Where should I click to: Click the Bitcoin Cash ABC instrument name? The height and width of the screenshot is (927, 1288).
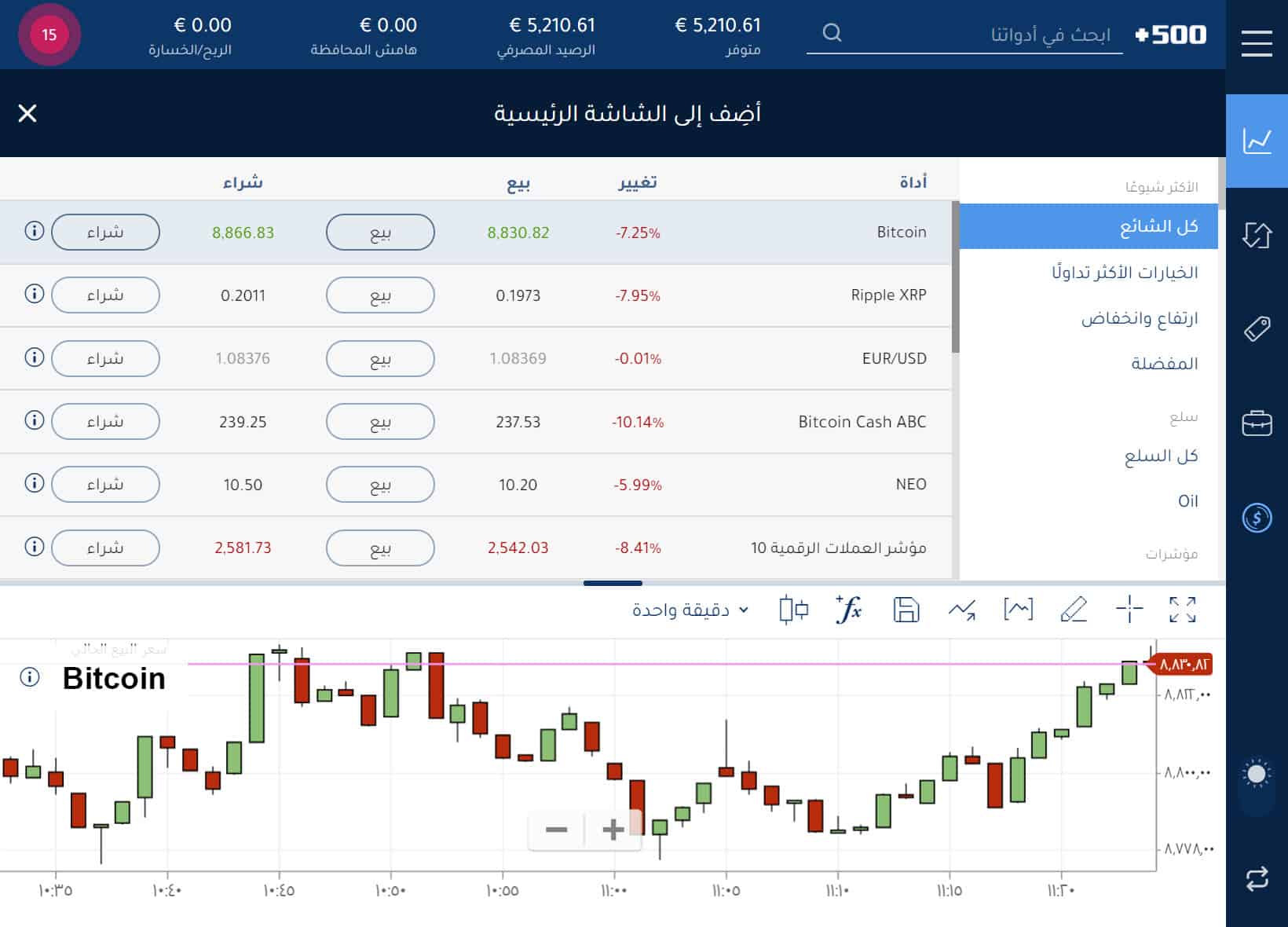click(862, 422)
